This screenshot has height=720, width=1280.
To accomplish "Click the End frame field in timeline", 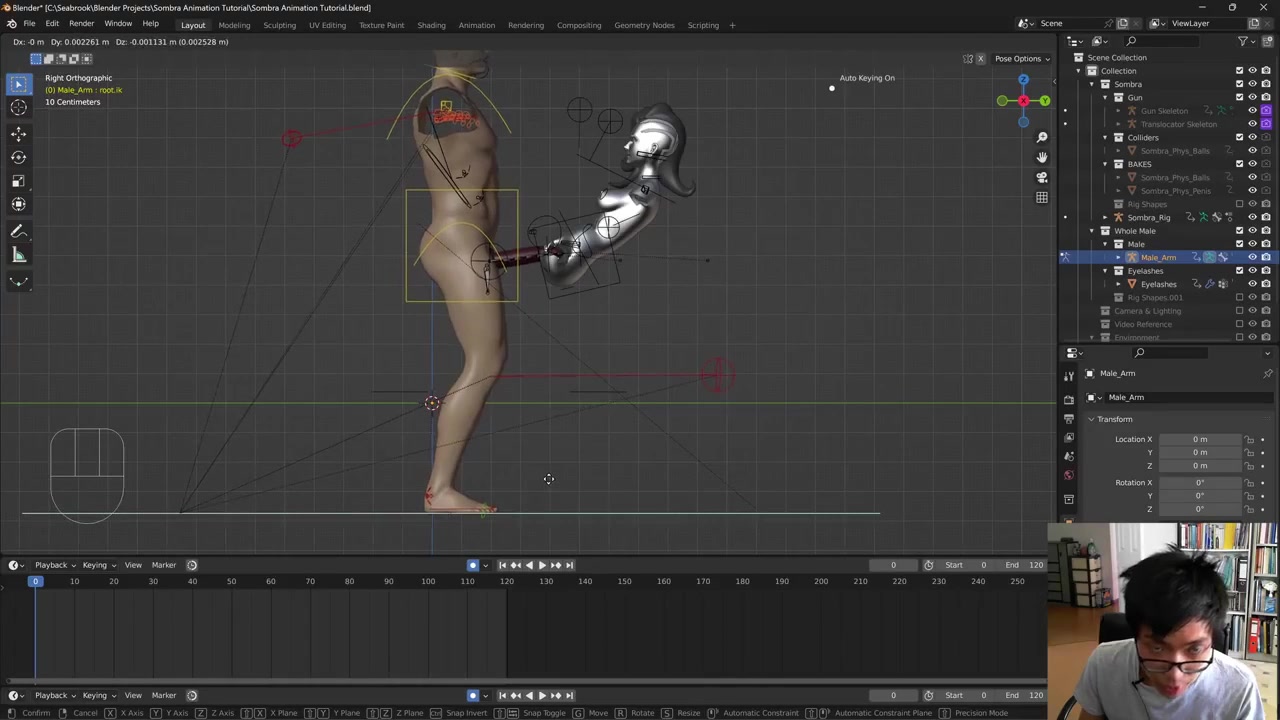I will 1027,565.
